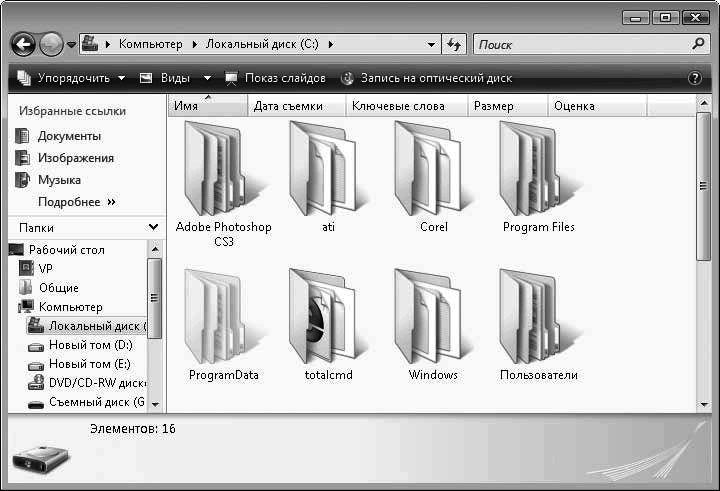Refresh the folder view

[x=454, y=45]
